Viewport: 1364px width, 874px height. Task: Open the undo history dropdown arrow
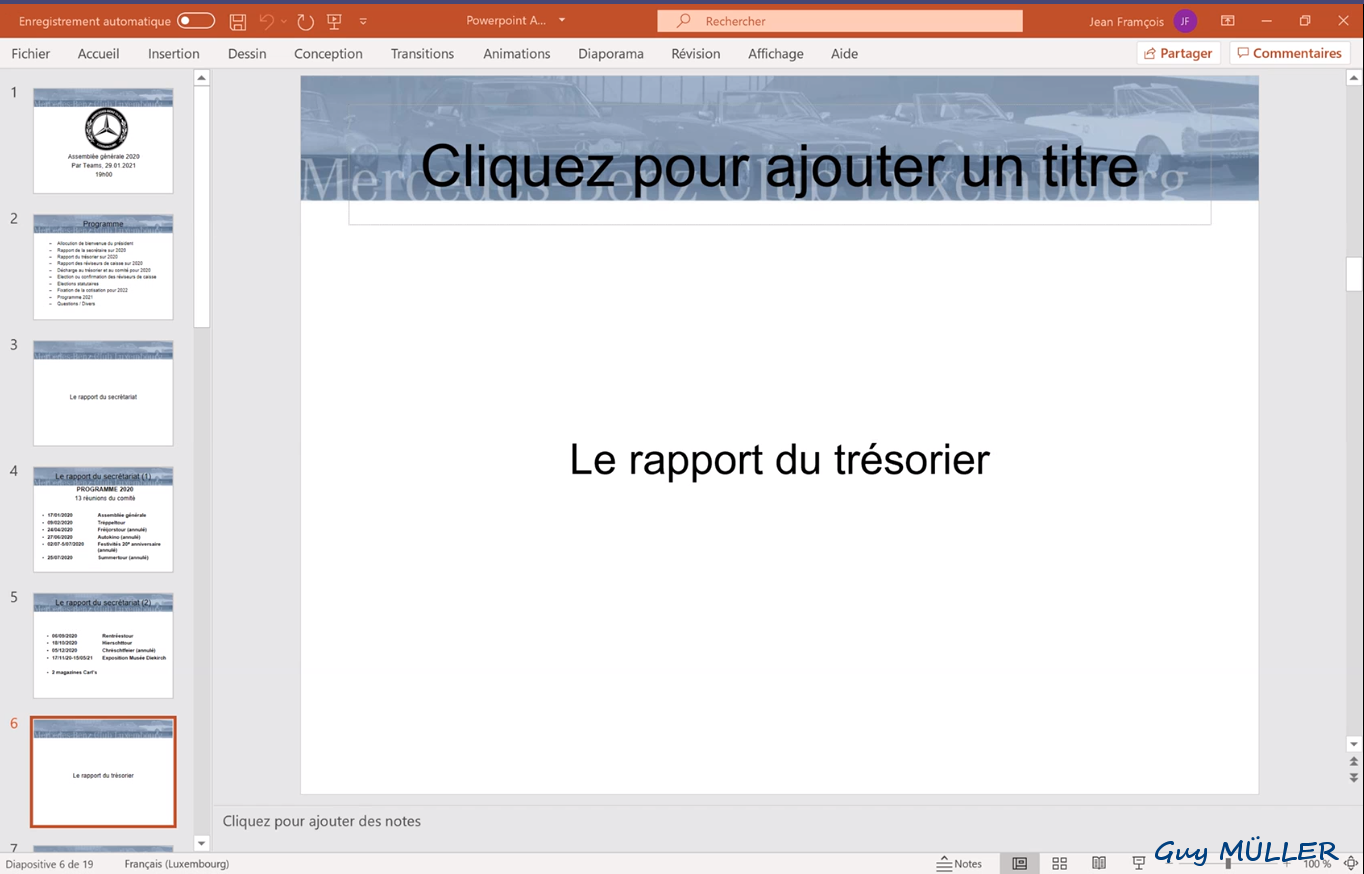pyautogui.click(x=284, y=21)
